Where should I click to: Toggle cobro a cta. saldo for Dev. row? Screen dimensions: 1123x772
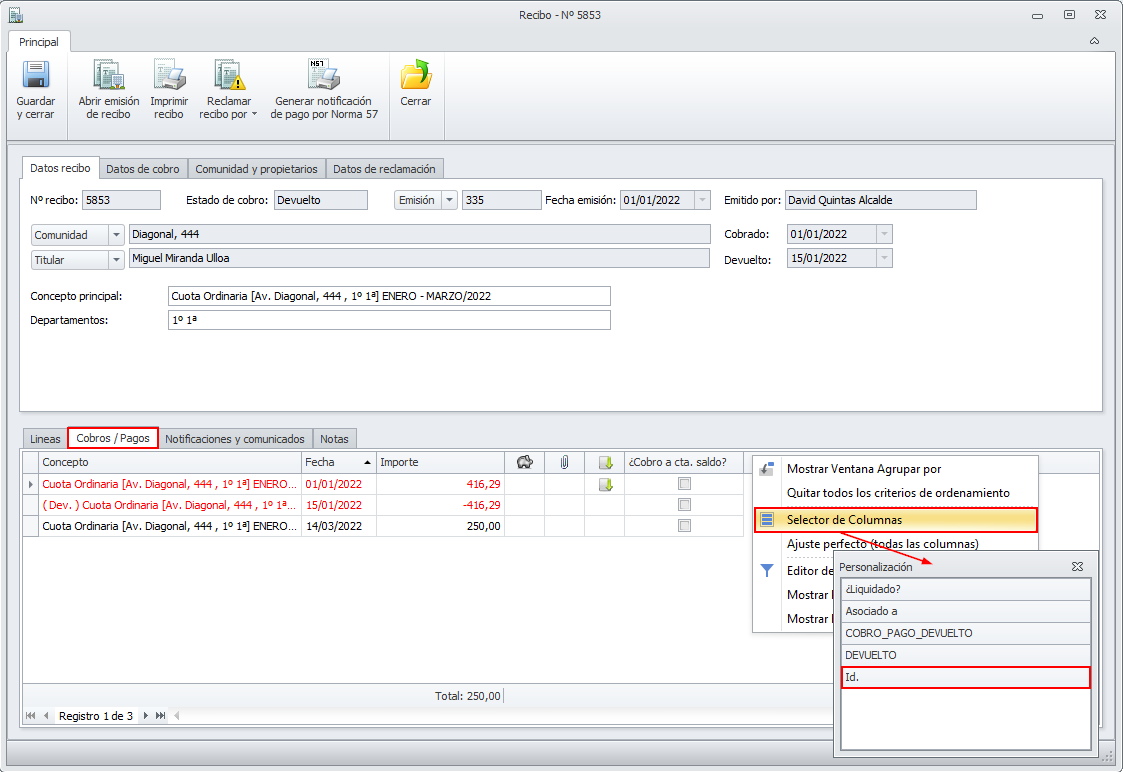(684, 505)
